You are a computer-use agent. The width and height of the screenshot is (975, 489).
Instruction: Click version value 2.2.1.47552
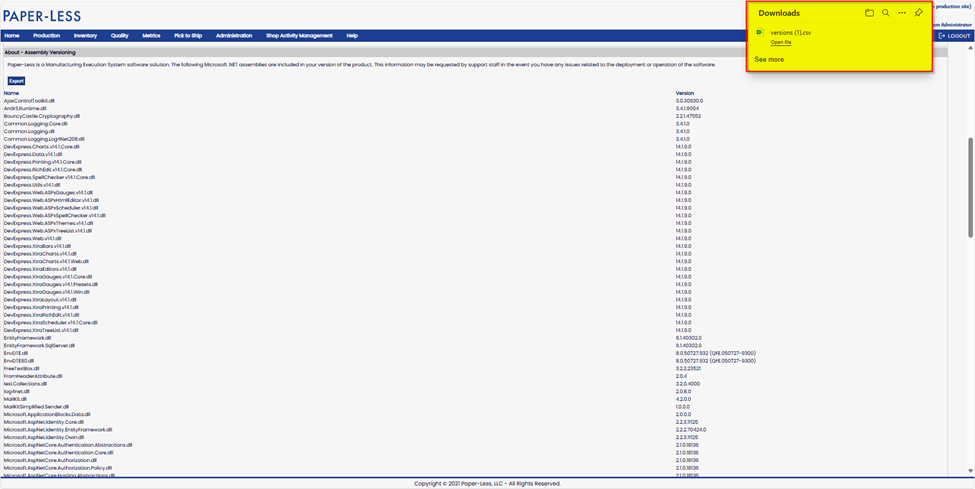(688, 116)
